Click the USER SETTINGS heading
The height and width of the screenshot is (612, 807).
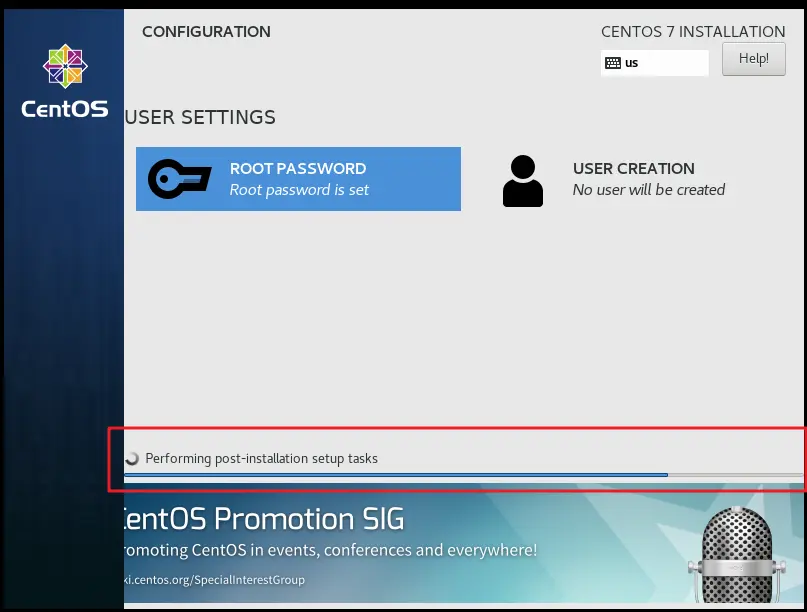point(200,117)
